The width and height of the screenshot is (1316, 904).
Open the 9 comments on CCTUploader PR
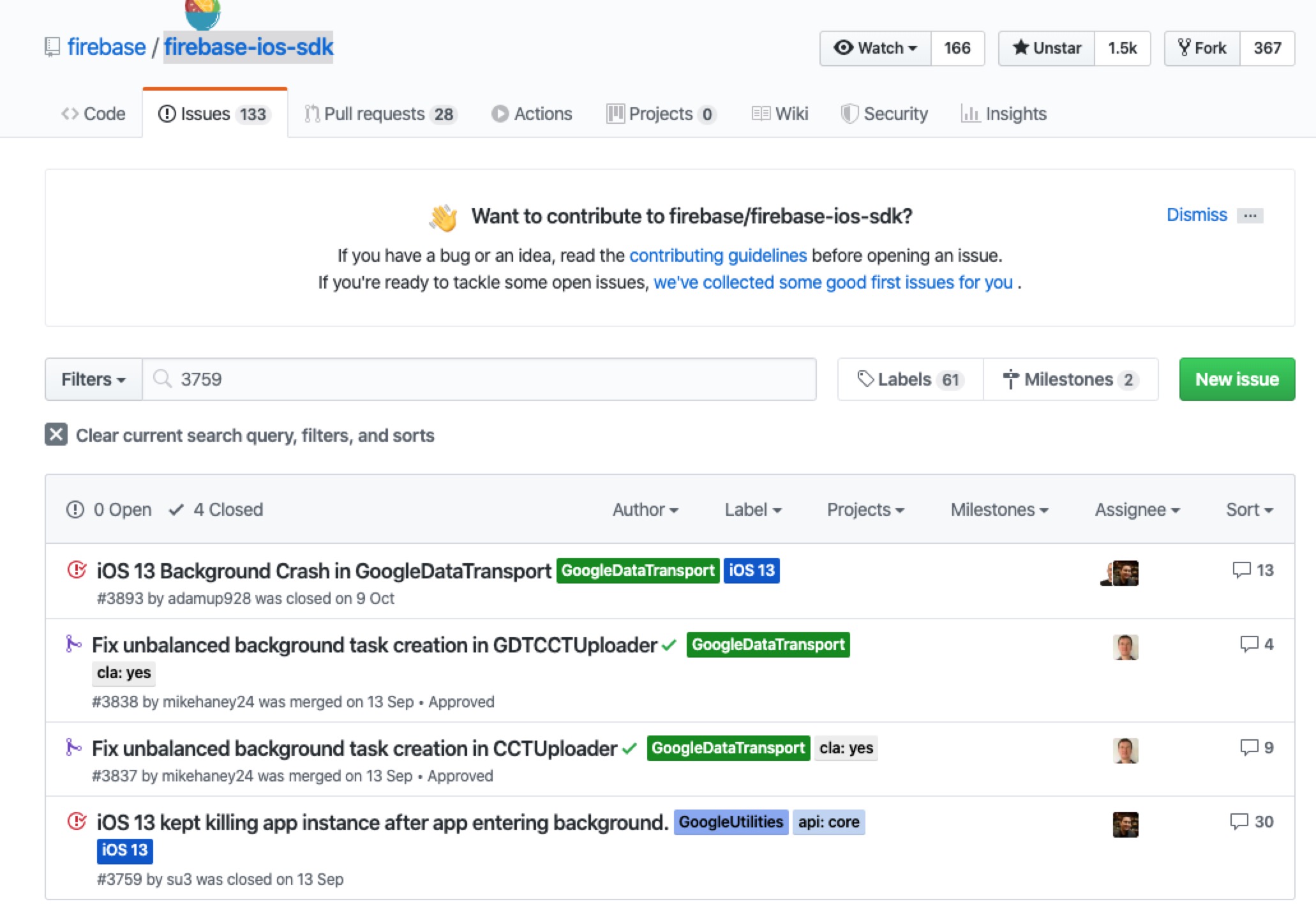[1257, 748]
